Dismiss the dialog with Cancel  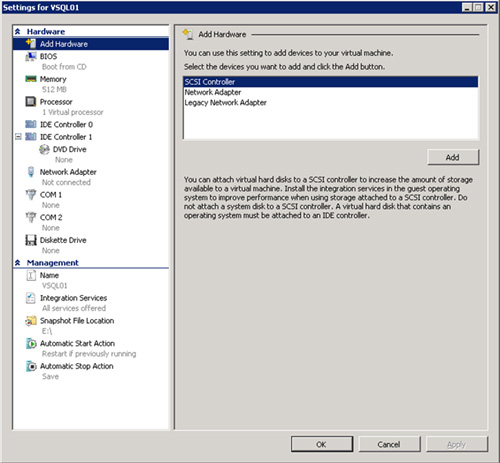[389, 444]
